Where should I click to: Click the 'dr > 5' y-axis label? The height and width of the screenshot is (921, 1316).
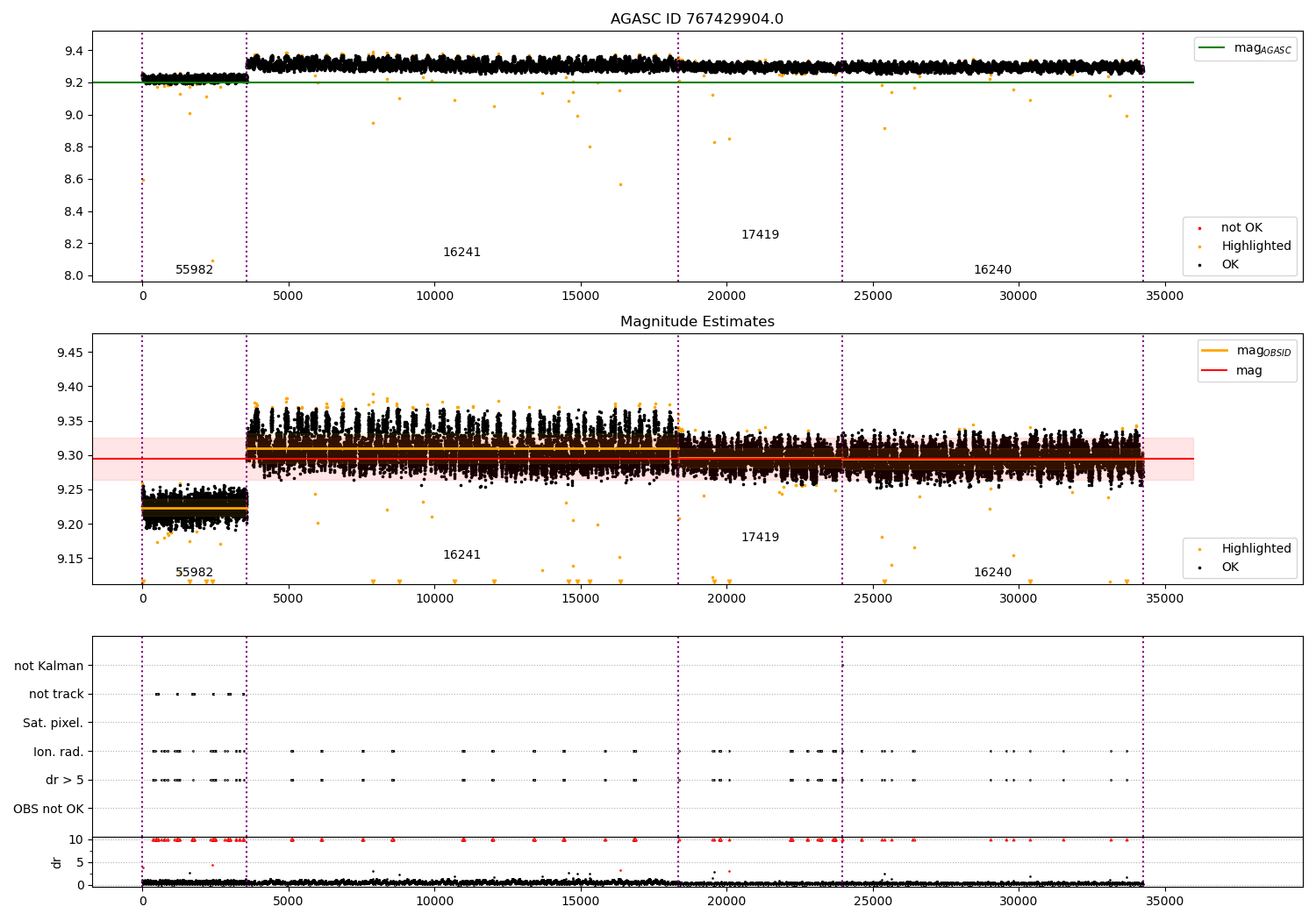tap(65, 781)
